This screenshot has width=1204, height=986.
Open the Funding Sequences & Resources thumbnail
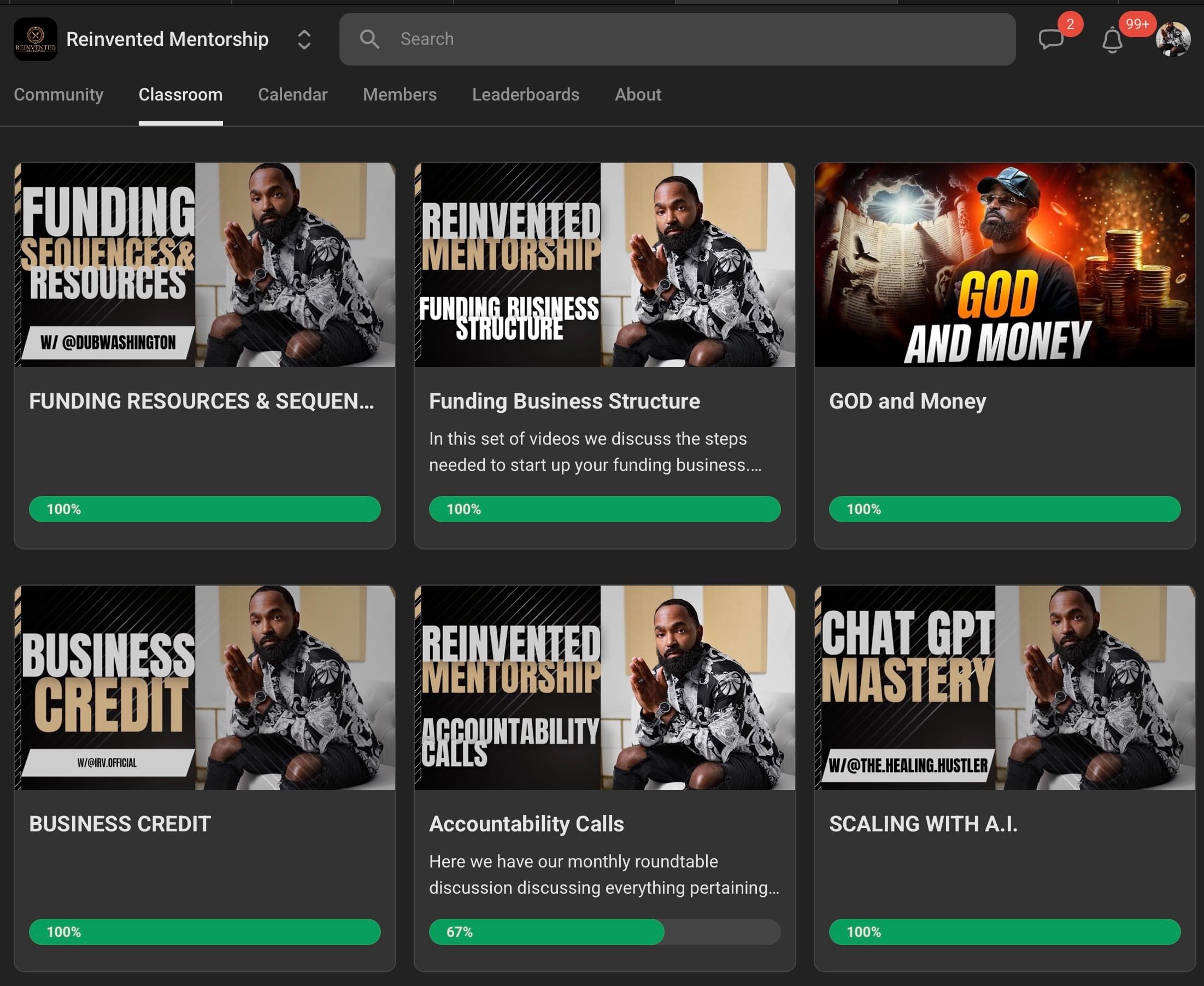[x=204, y=265]
